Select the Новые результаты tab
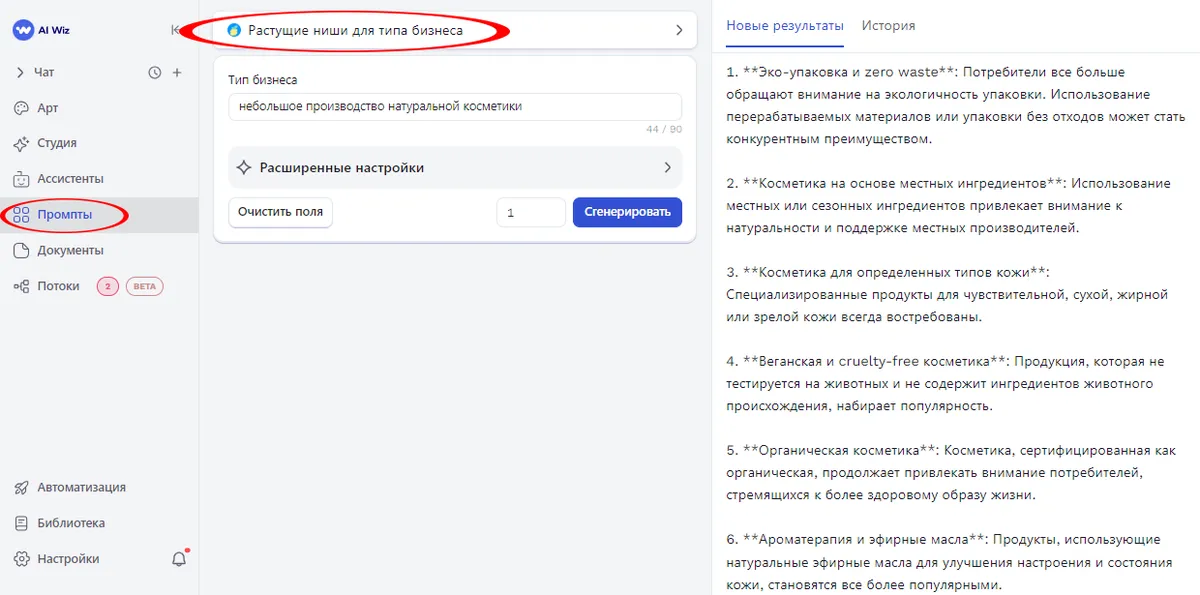The height and width of the screenshot is (595, 1200). 783,26
